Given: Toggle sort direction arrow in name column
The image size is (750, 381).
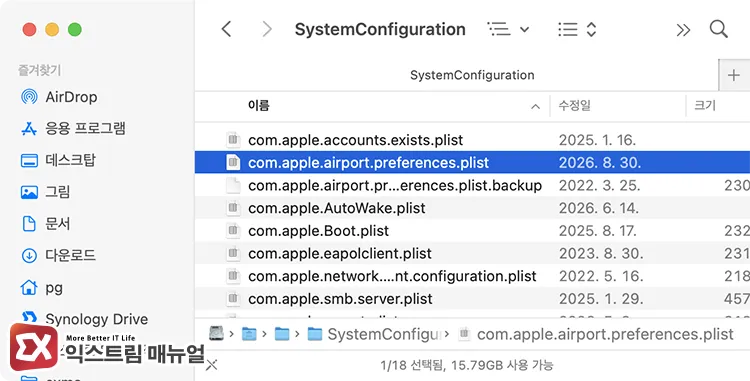Looking at the screenshot, I should click(536, 107).
